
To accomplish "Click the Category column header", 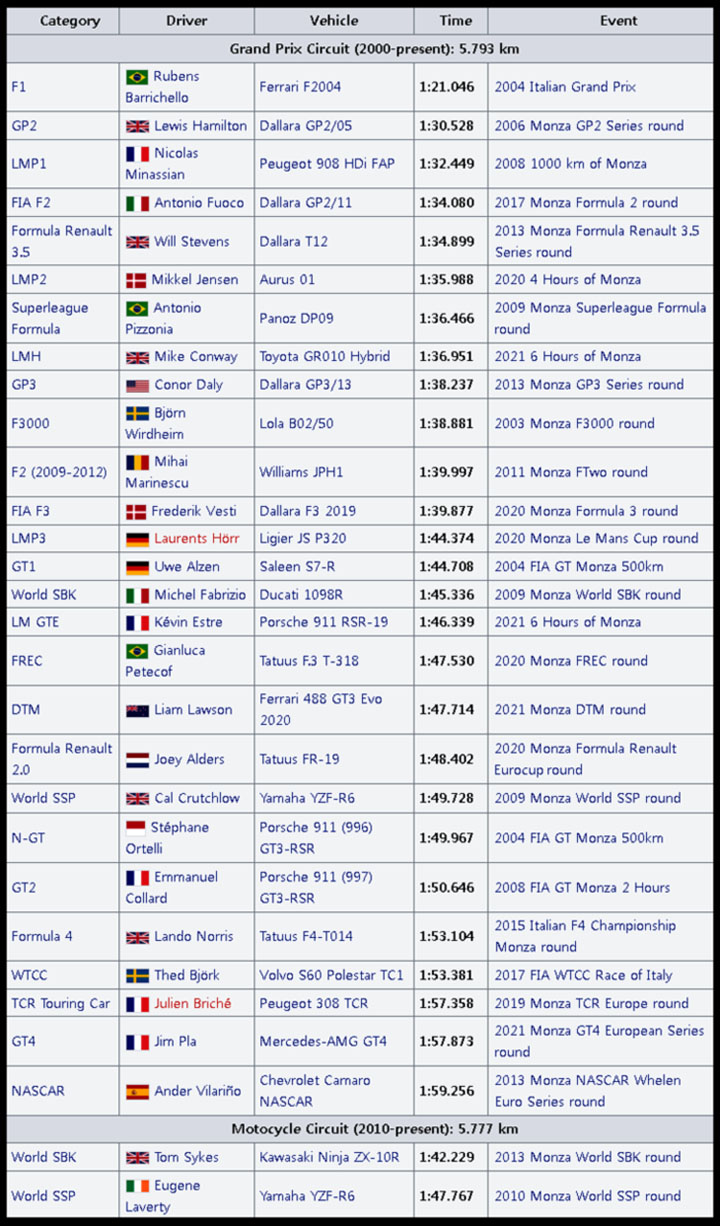I will (62, 21).
